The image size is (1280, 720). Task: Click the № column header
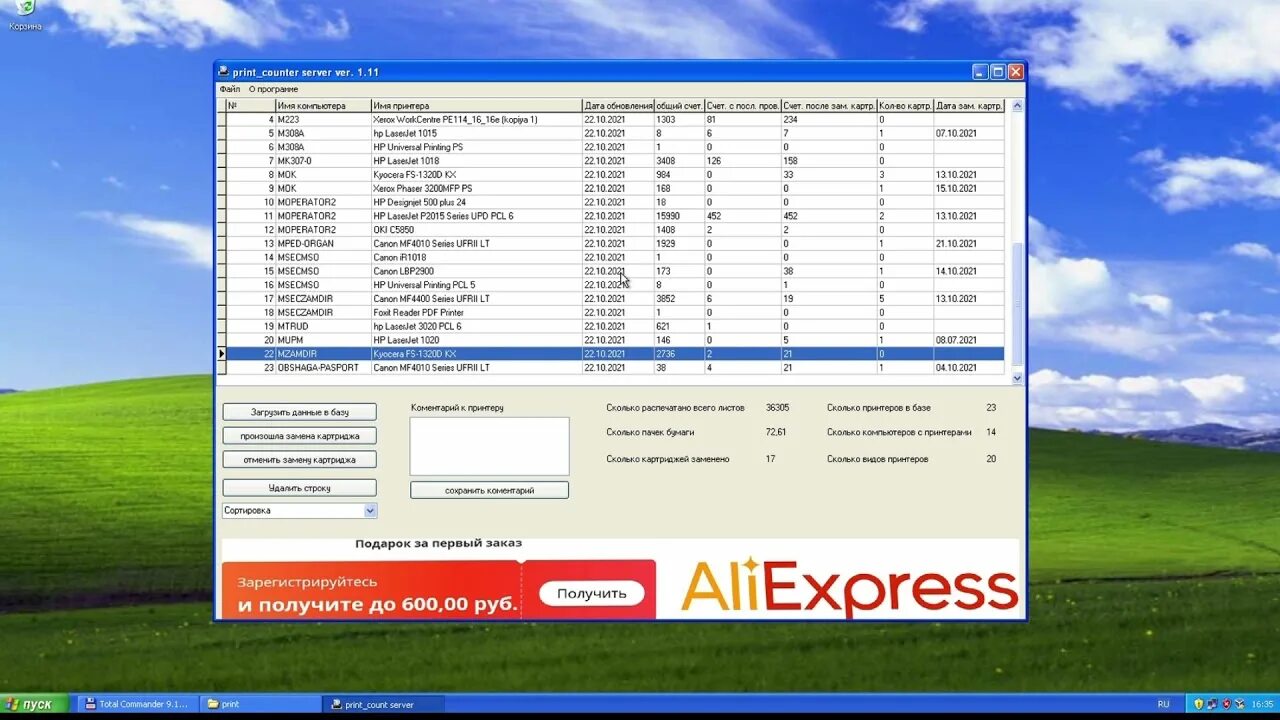(x=250, y=106)
